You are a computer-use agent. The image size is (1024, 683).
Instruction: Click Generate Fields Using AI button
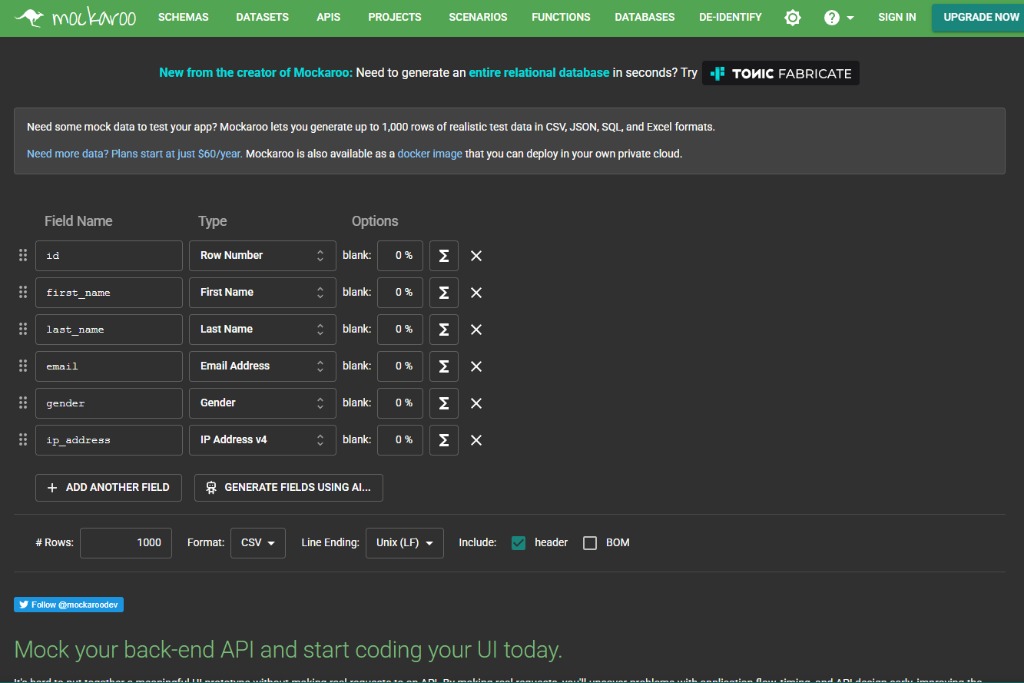288,487
